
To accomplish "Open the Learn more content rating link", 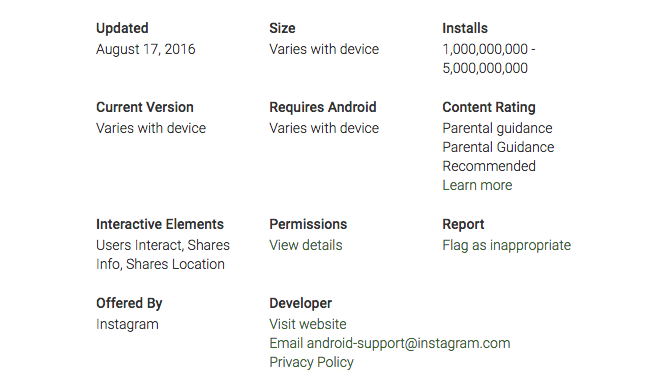I will [477, 185].
